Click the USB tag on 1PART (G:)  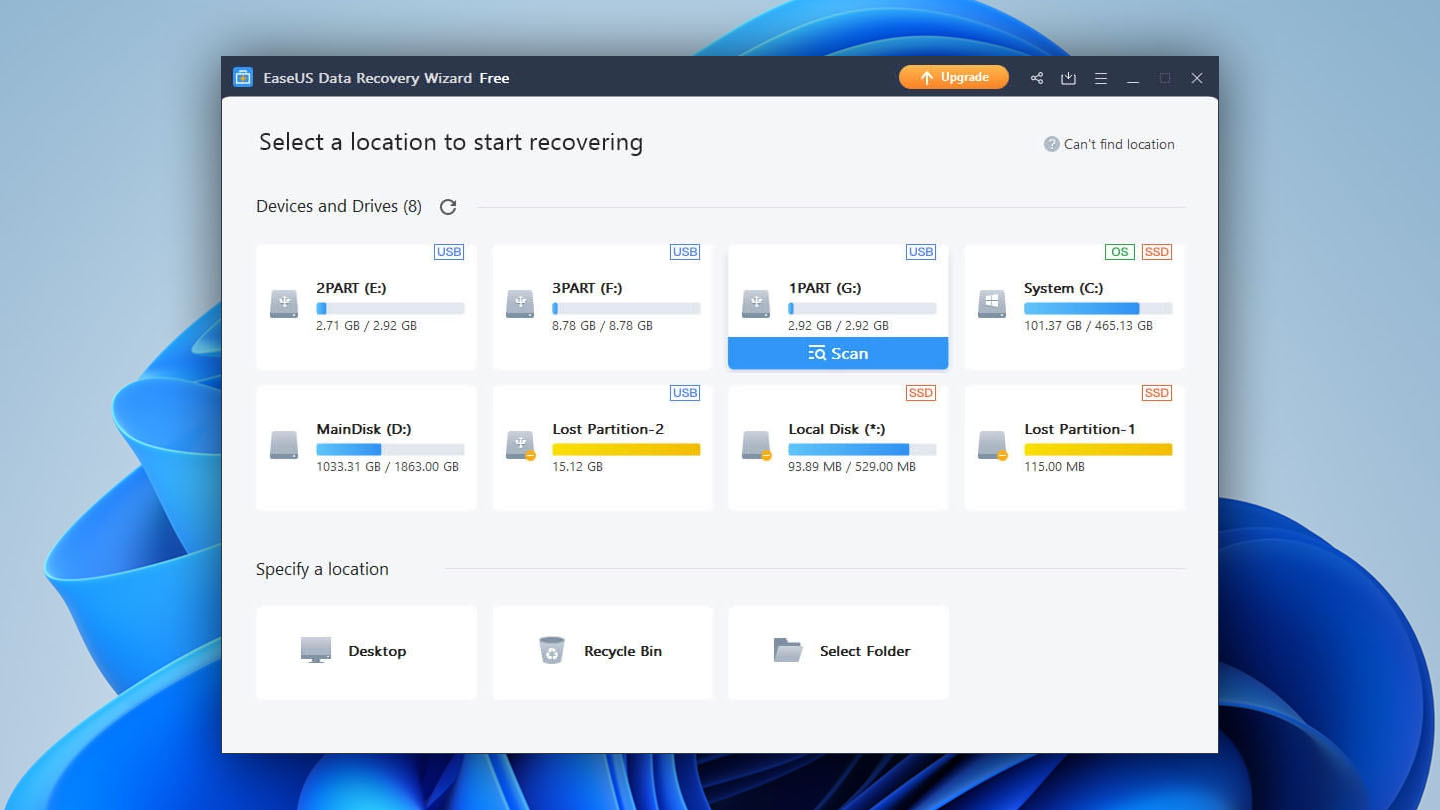tap(921, 252)
